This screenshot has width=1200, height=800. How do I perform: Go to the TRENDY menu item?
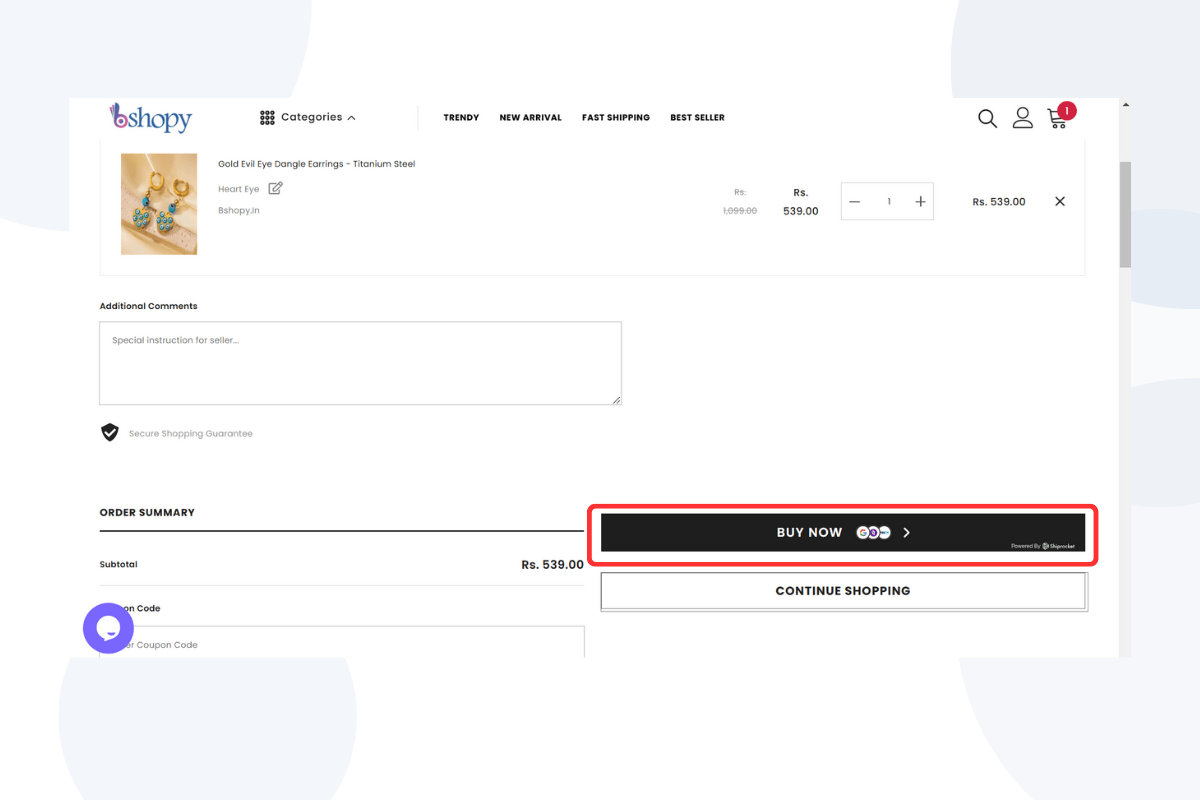point(461,118)
